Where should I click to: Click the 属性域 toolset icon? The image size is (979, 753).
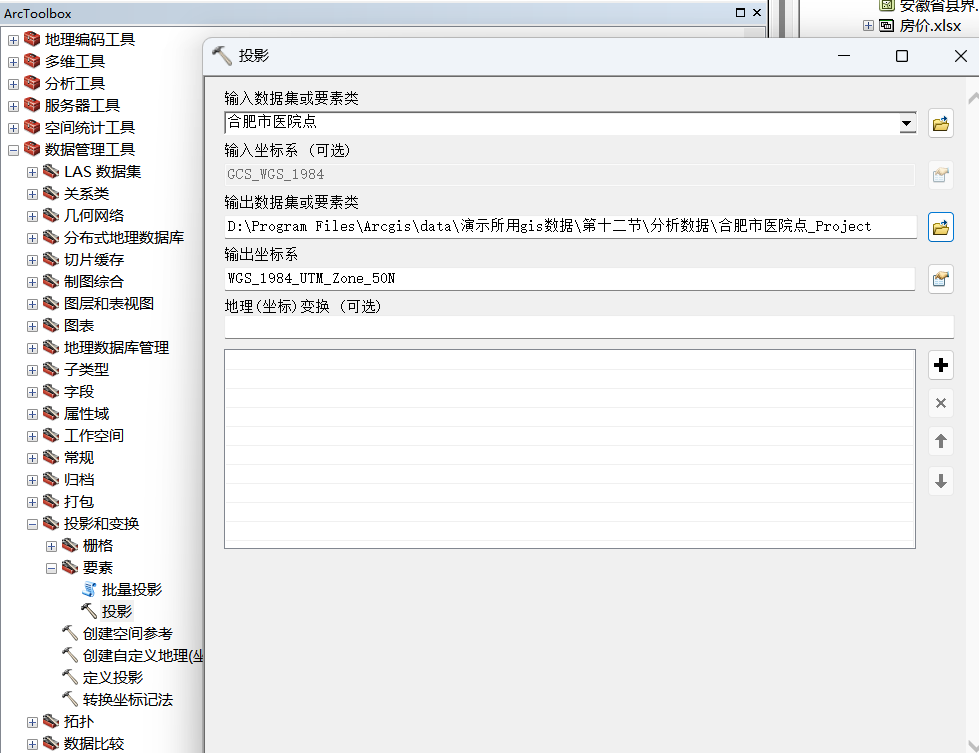point(51,413)
